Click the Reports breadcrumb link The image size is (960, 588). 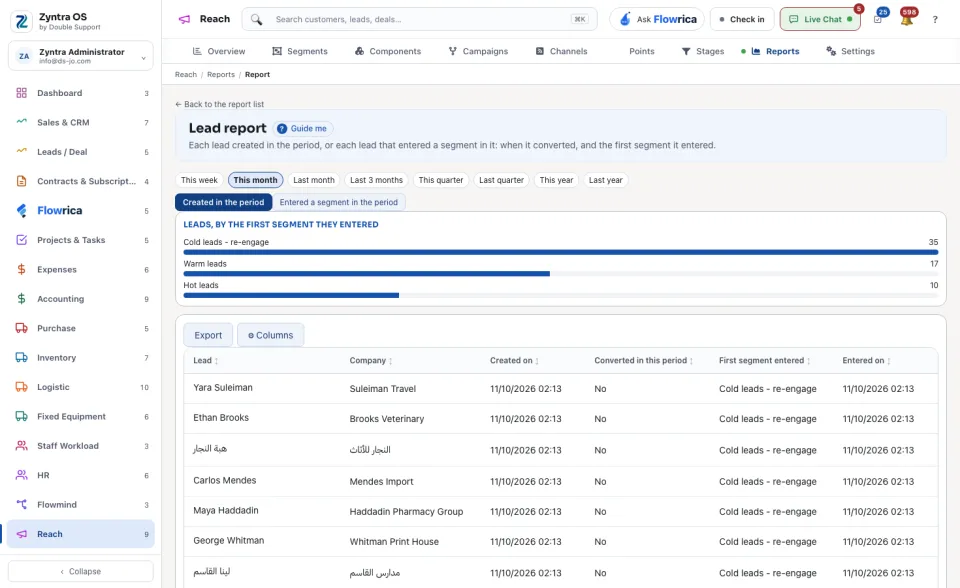pyautogui.click(x=221, y=75)
